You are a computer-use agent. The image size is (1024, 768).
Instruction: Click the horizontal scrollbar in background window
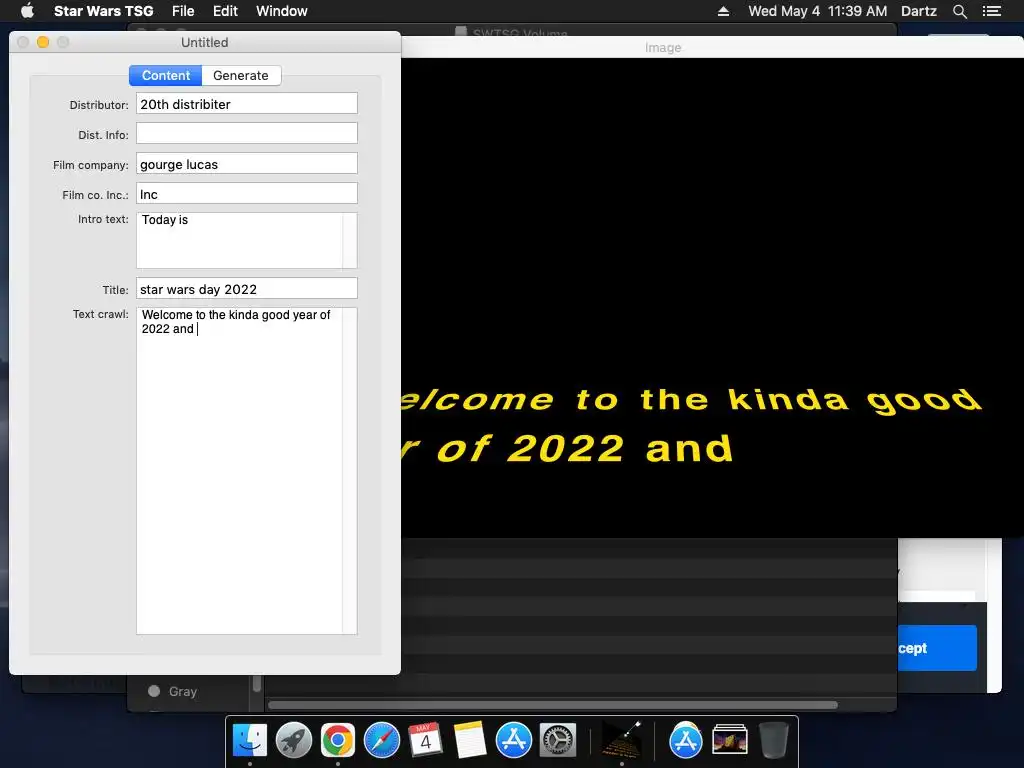[552, 705]
